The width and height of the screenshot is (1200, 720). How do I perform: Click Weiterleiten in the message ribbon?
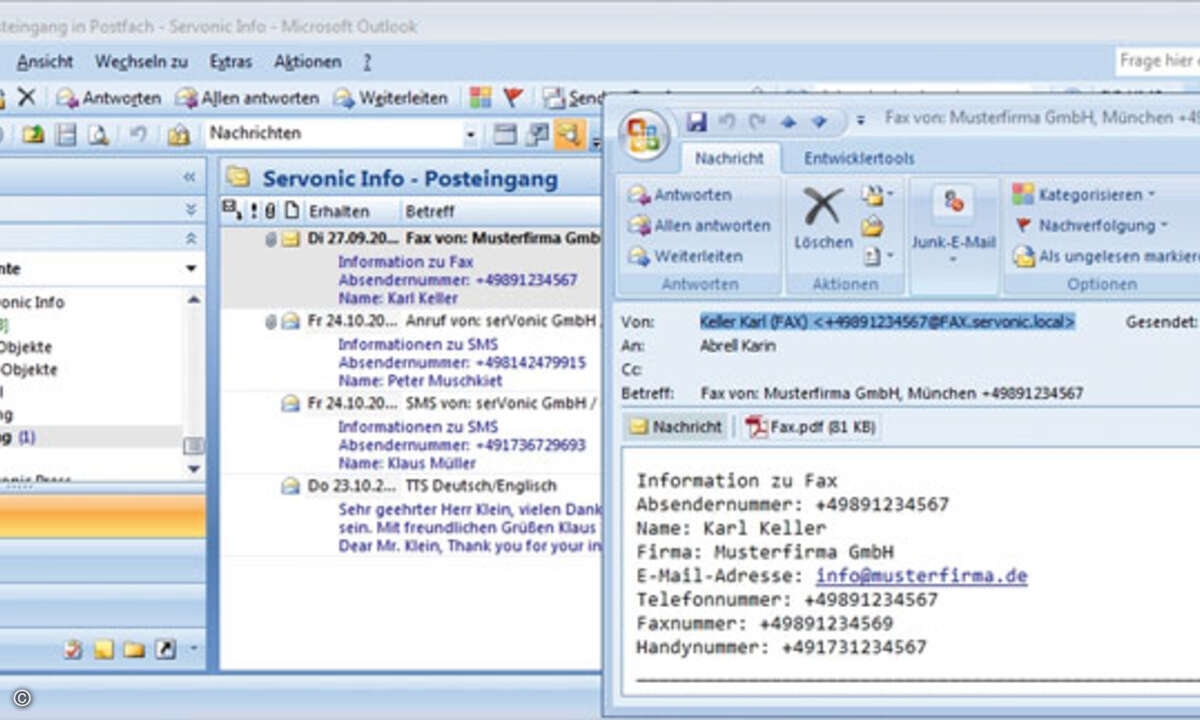[x=685, y=256]
